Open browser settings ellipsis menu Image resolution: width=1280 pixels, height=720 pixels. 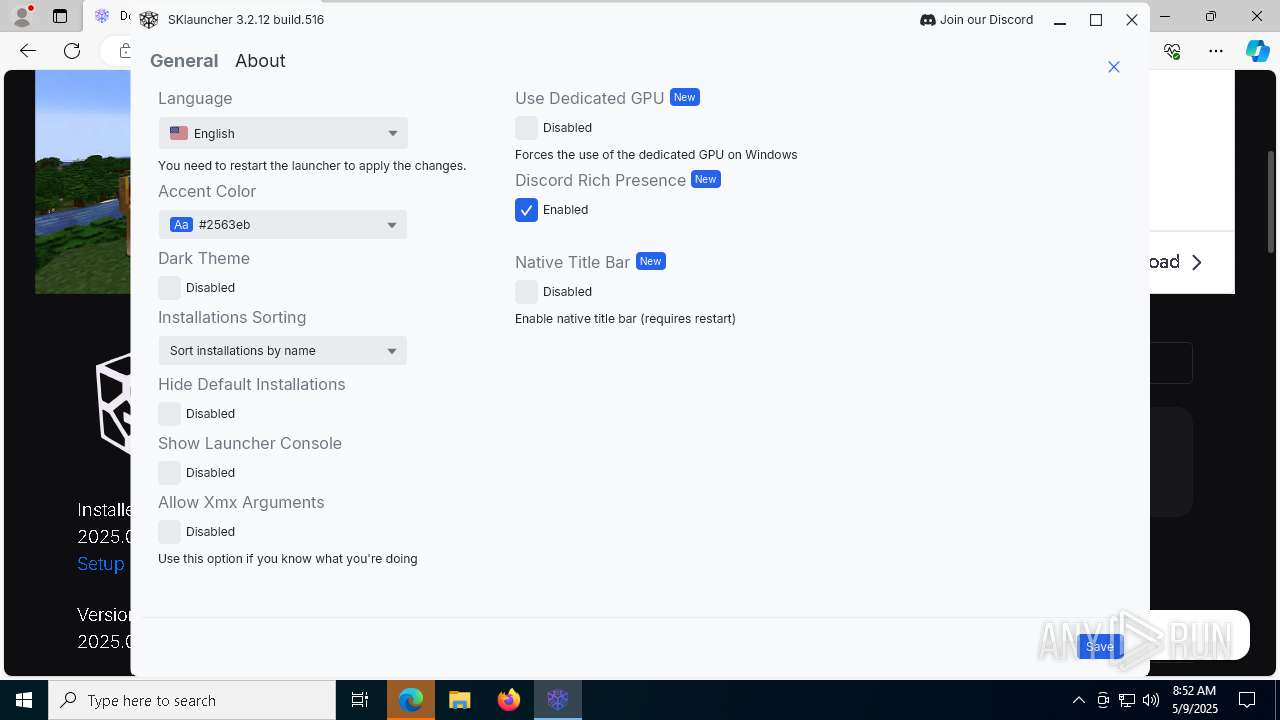[1216, 50]
